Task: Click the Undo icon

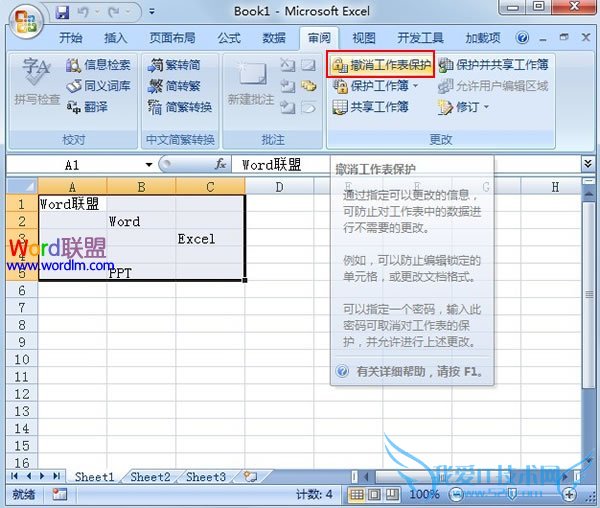Action: pyautogui.click(x=83, y=12)
